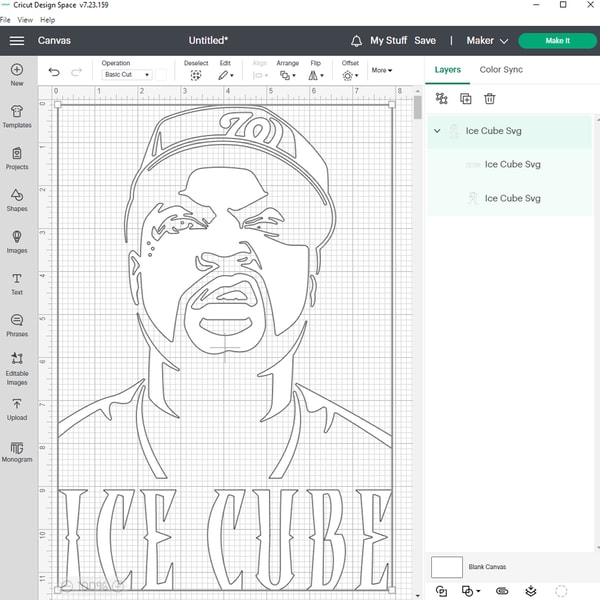Click the ICE CUBE lettering on canvas
The image size is (600, 600).
pos(225,540)
